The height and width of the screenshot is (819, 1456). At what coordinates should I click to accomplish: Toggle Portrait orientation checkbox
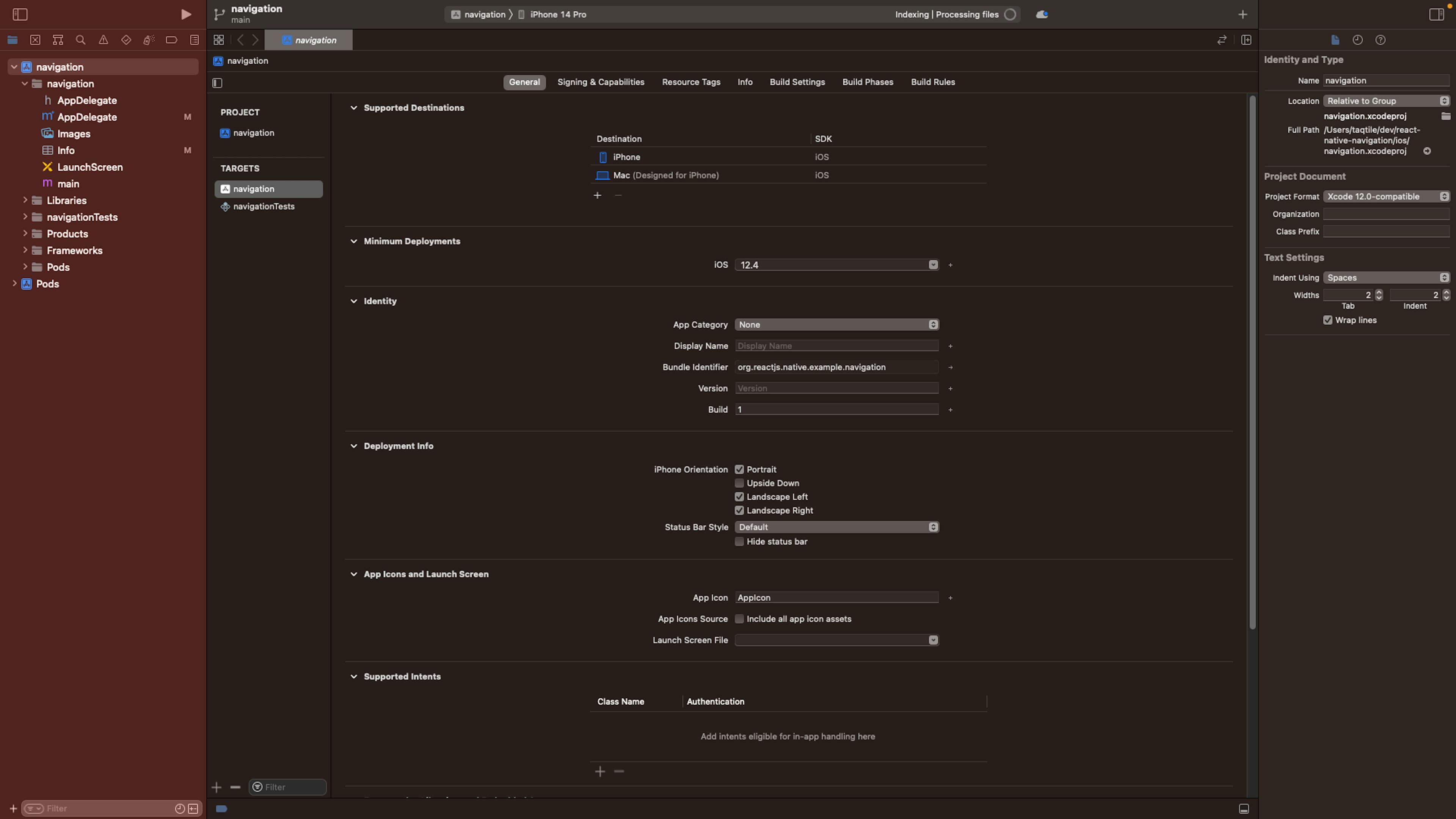click(x=739, y=469)
